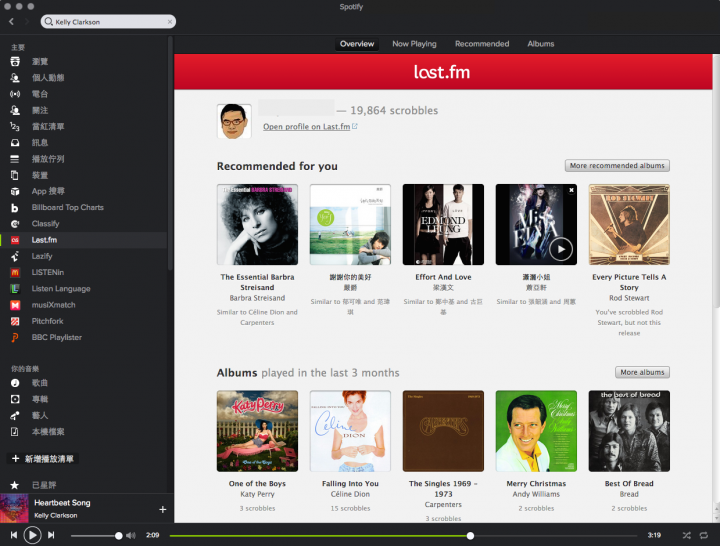Viewport: 720px width, 546px height.
Task: Click More recommended albums button
Action: (617, 166)
